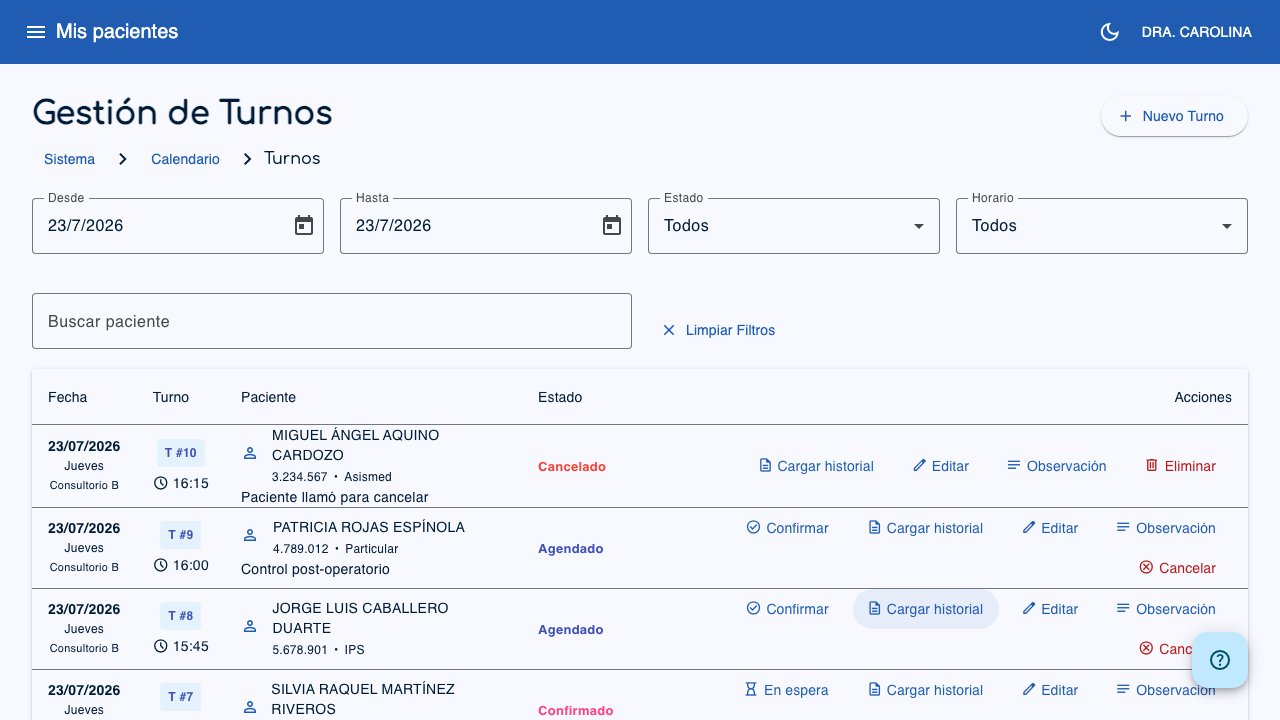Click the person icon beside Patricia Rojas

(x=250, y=535)
